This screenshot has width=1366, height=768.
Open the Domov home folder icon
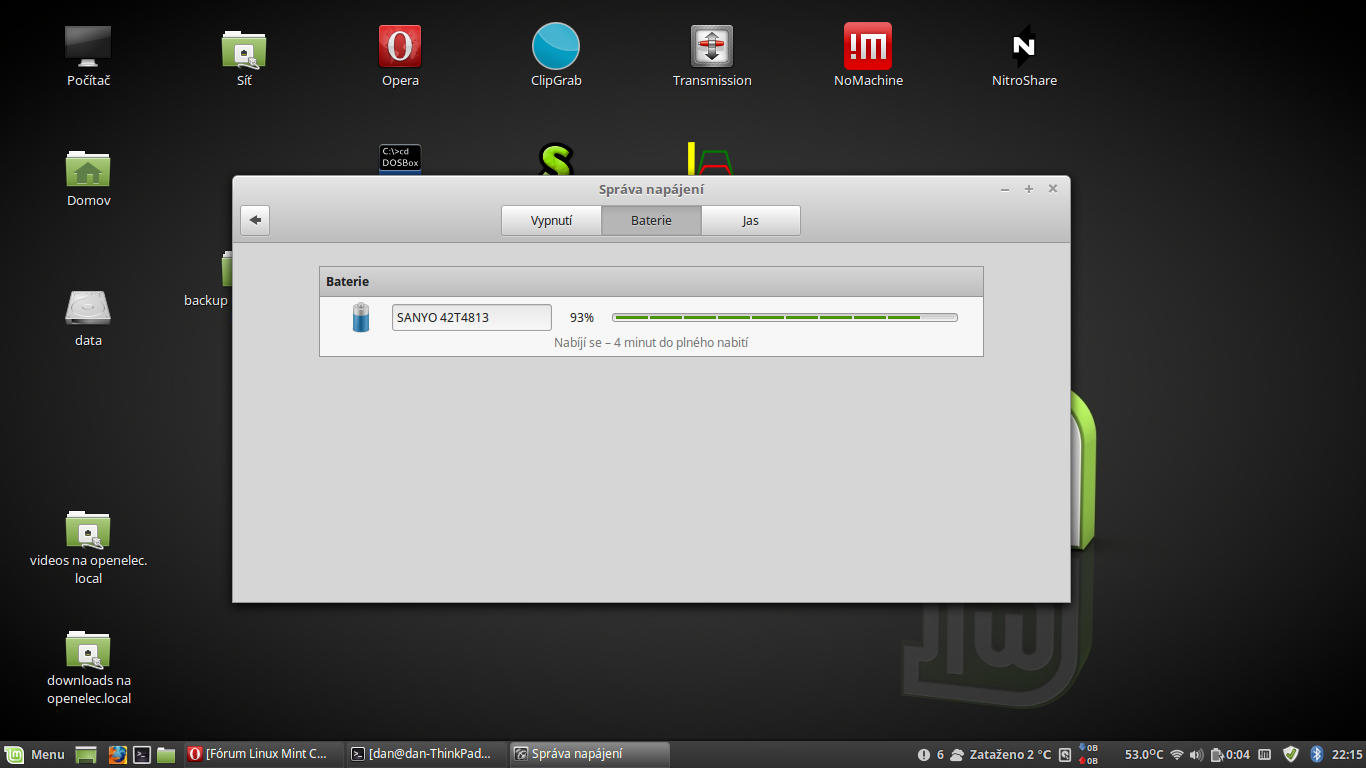(x=88, y=170)
